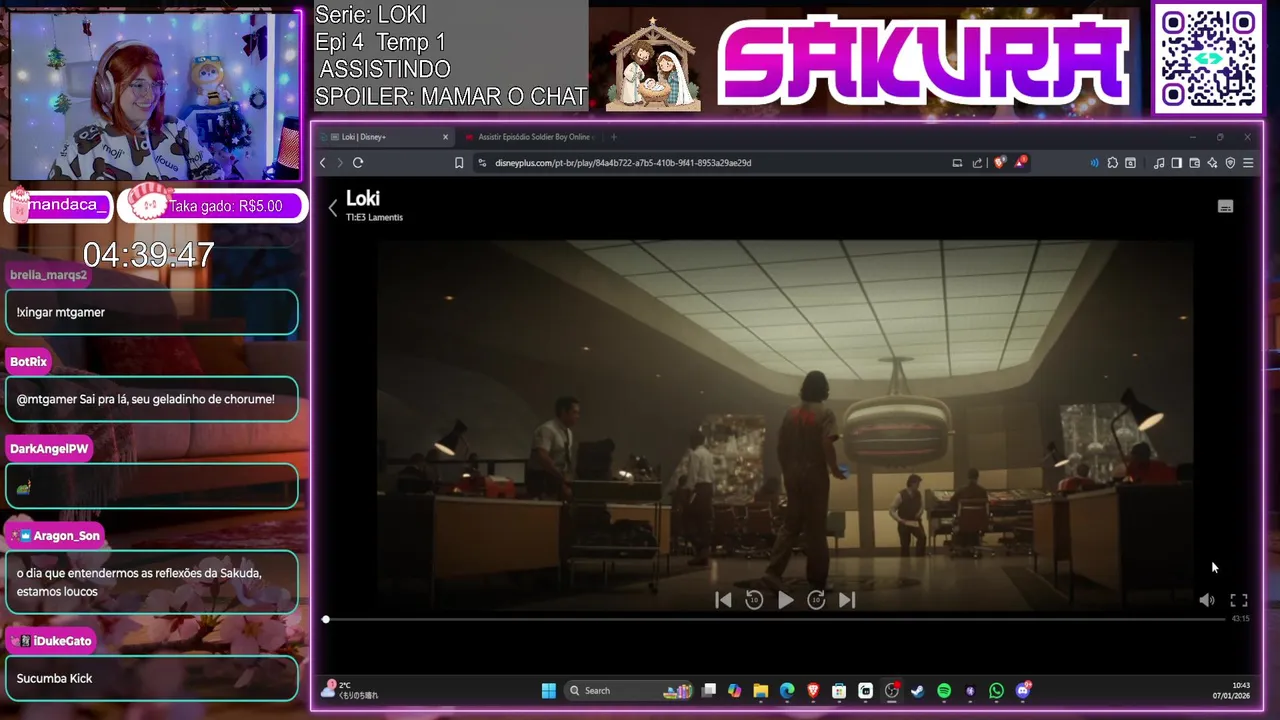Navigate back in the browser
The image size is (1280, 720).
(x=322, y=163)
